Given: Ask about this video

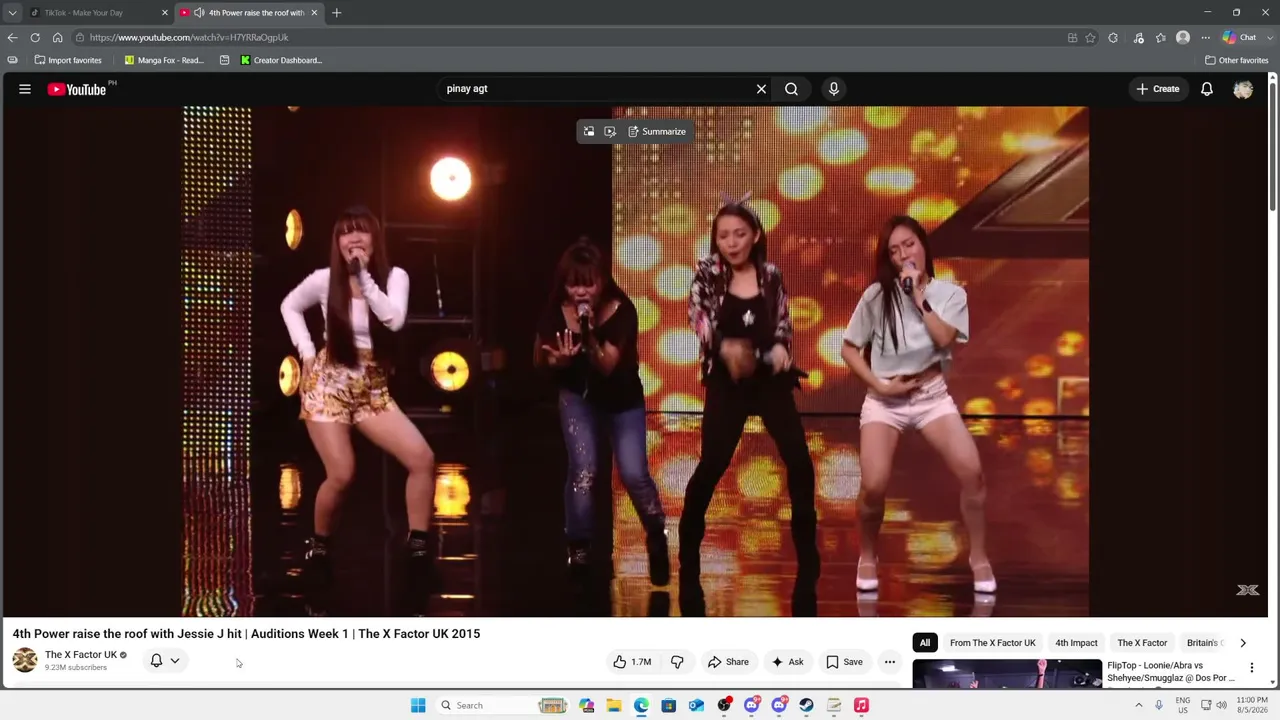Looking at the screenshot, I should (x=787, y=661).
